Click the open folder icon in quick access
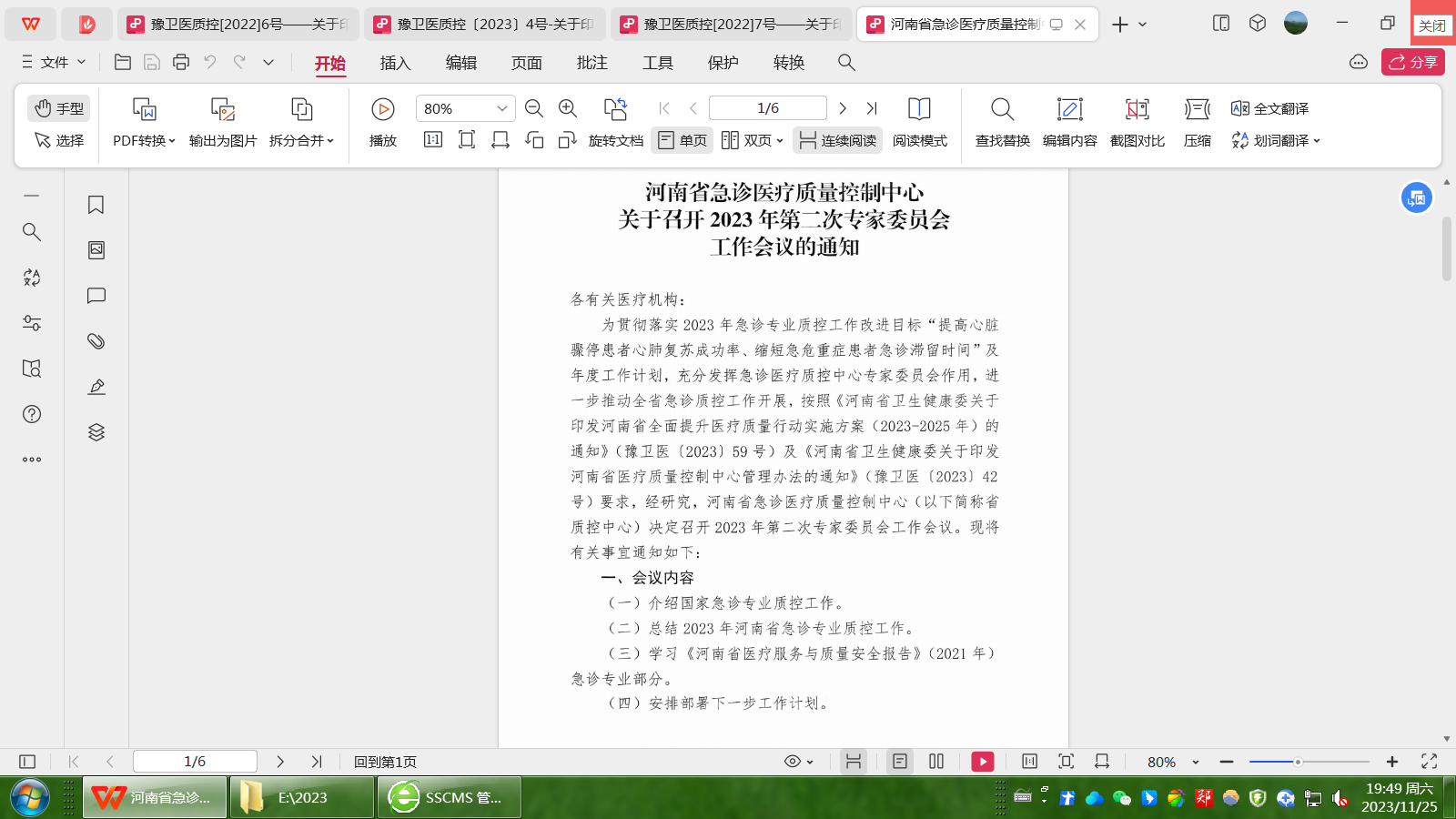1456x819 pixels. [123, 62]
